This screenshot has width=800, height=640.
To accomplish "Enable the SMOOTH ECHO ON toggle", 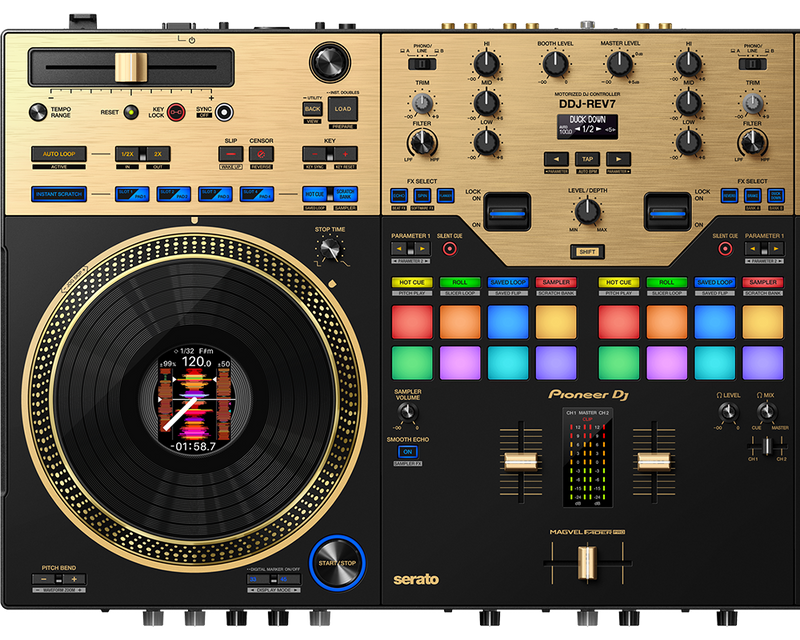I will pos(407,451).
